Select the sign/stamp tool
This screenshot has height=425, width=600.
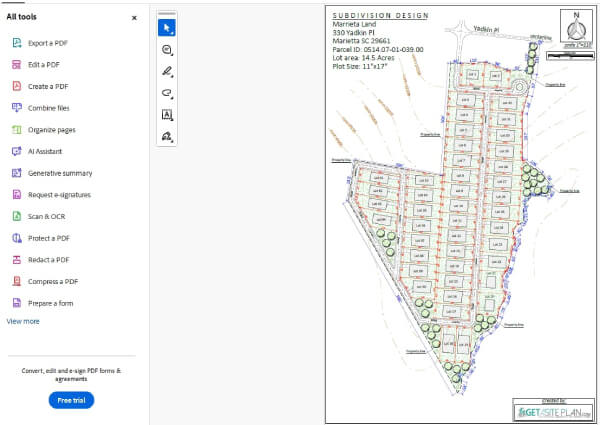click(x=167, y=136)
